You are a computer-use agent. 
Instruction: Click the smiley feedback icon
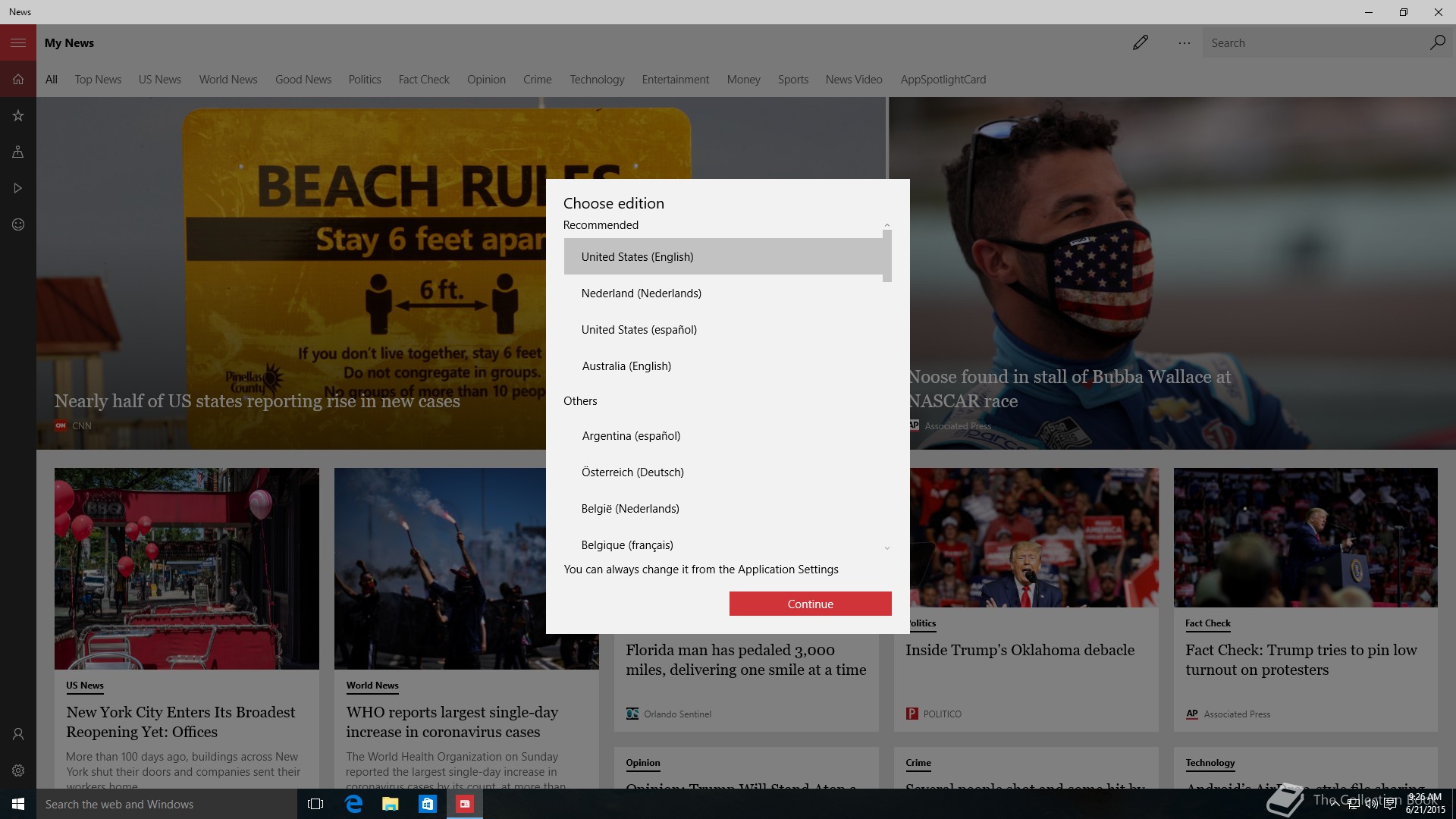click(x=18, y=224)
